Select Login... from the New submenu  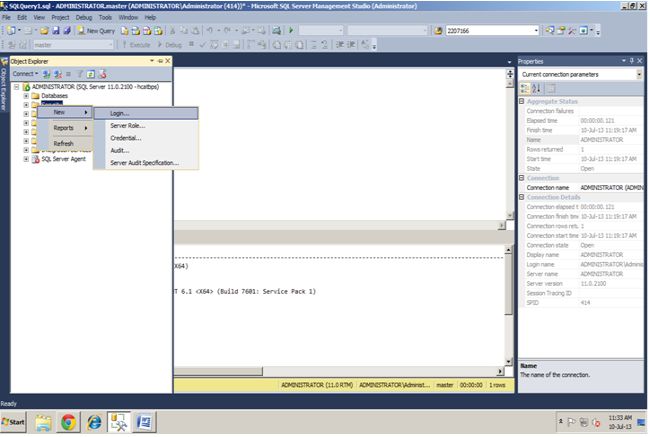click(x=146, y=113)
